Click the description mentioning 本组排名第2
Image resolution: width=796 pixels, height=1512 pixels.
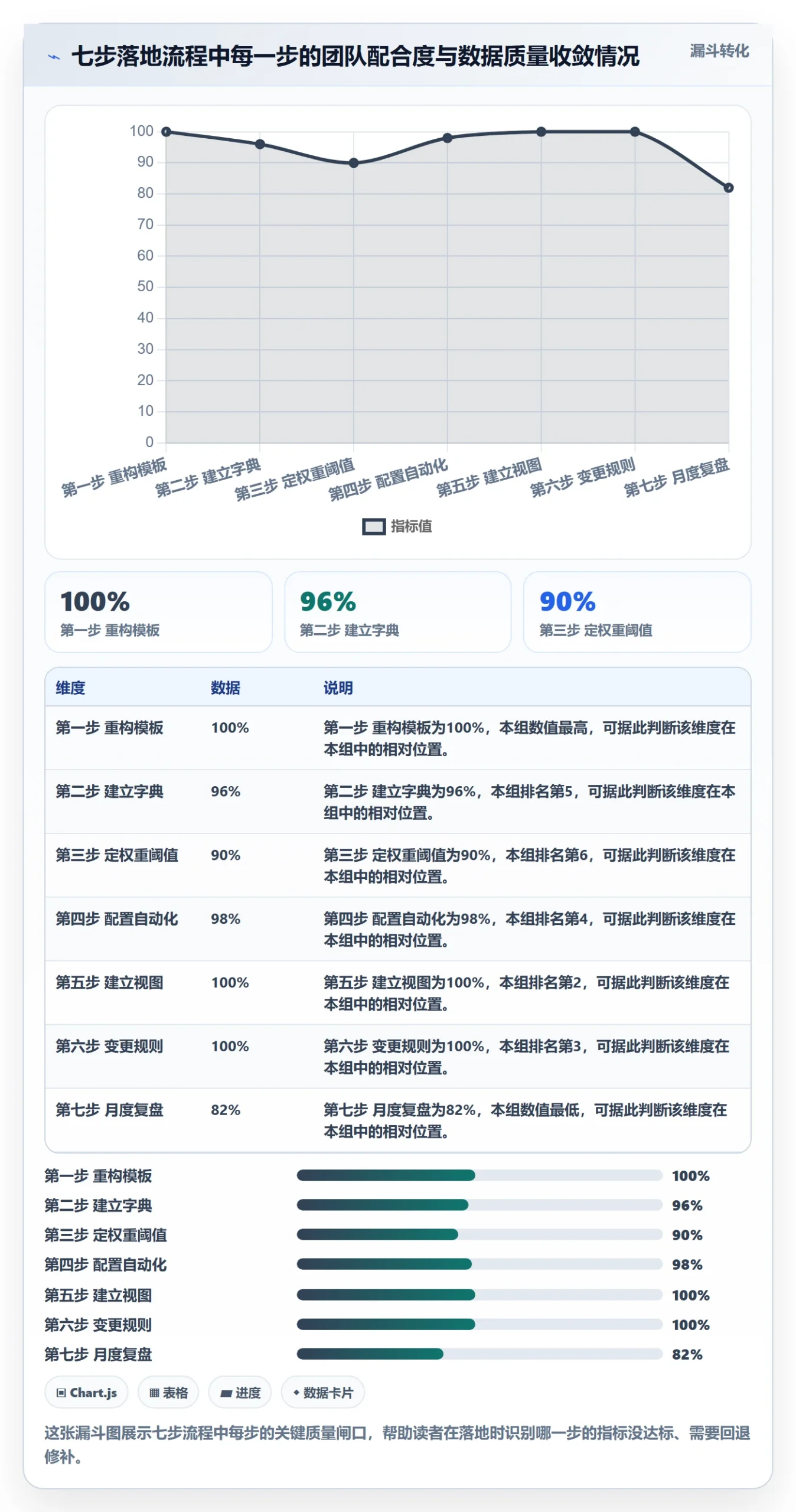click(x=526, y=993)
